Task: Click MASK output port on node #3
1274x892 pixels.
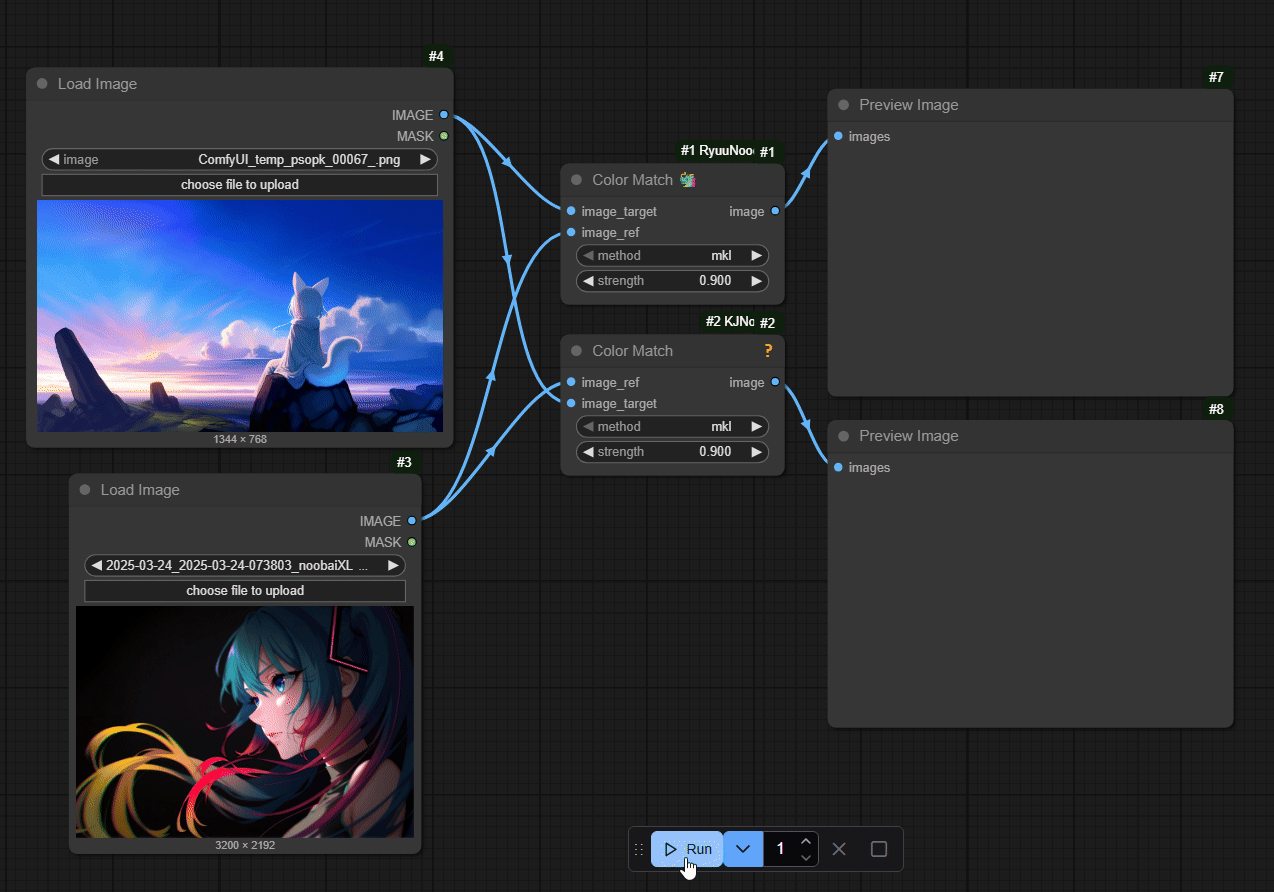Action: [x=412, y=542]
